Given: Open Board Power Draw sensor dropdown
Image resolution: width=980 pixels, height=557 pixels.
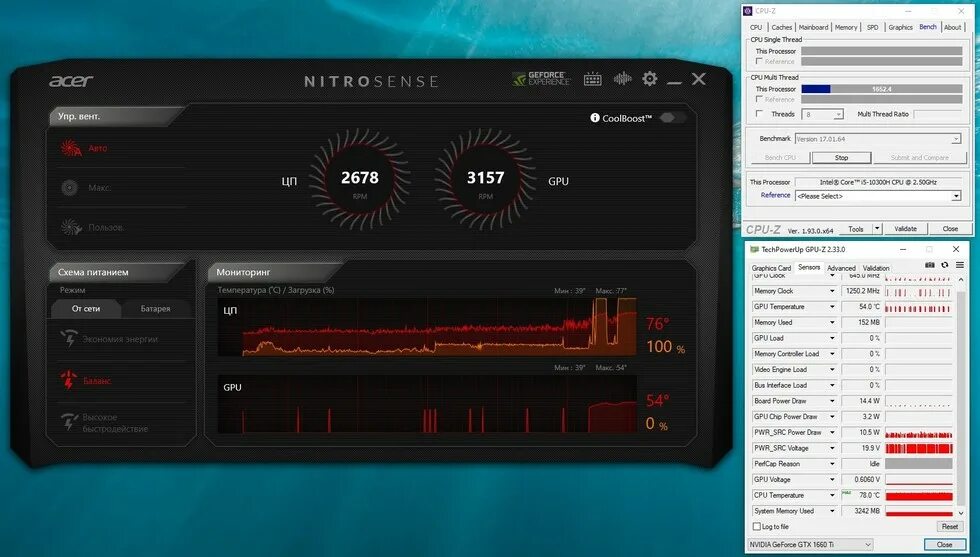Looking at the screenshot, I should pyautogui.click(x=832, y=401).
